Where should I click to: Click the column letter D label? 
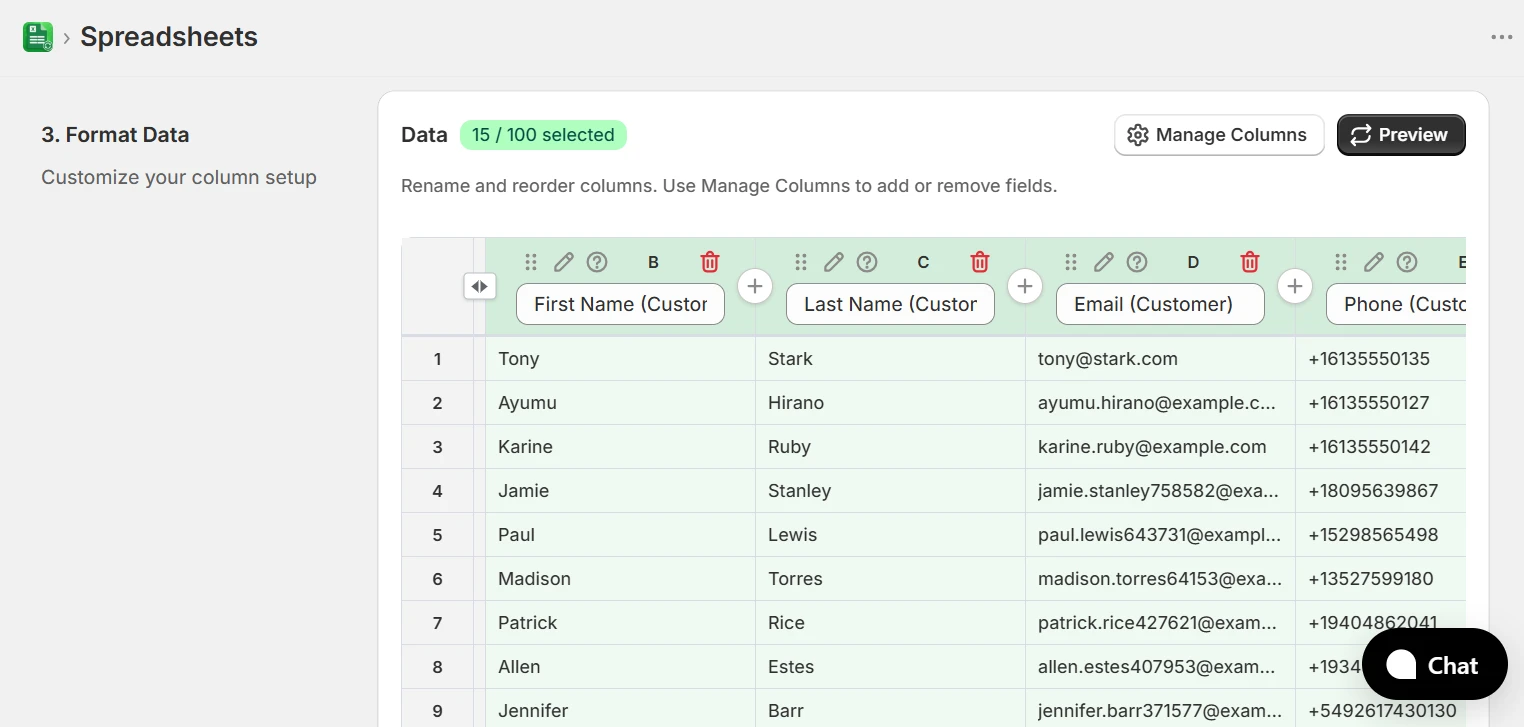pos(1193,262)
